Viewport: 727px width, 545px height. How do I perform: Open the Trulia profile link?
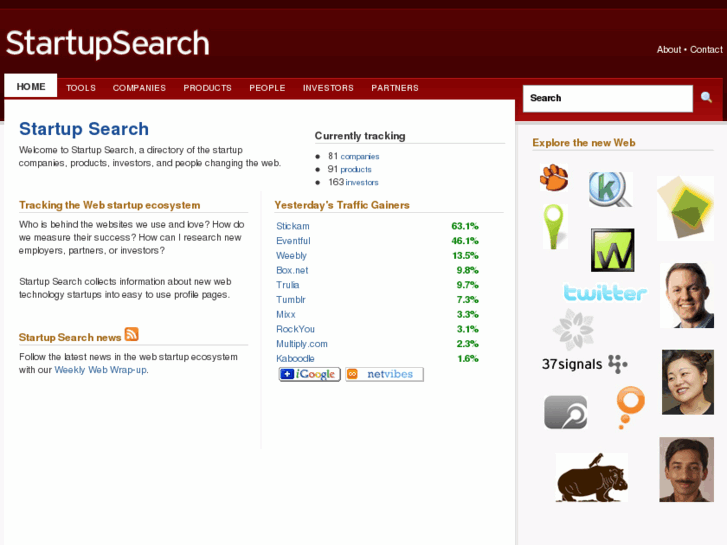(287, 285)
